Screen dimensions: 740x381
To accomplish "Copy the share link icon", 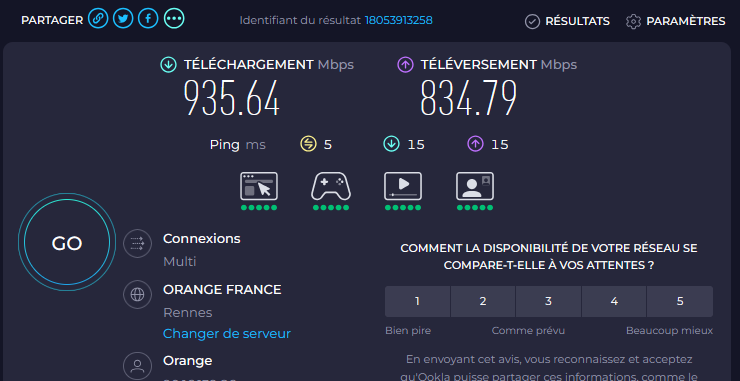I will (98, 19).
